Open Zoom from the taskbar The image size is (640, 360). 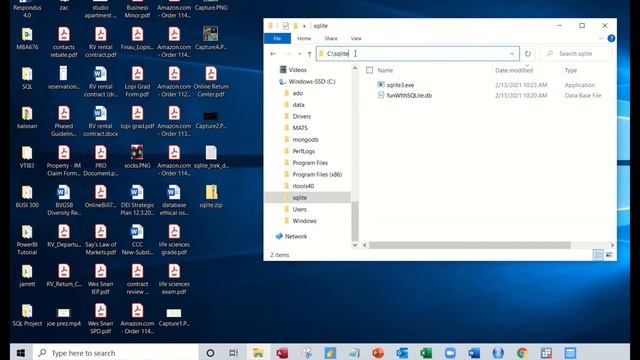[x=450, y=353]
